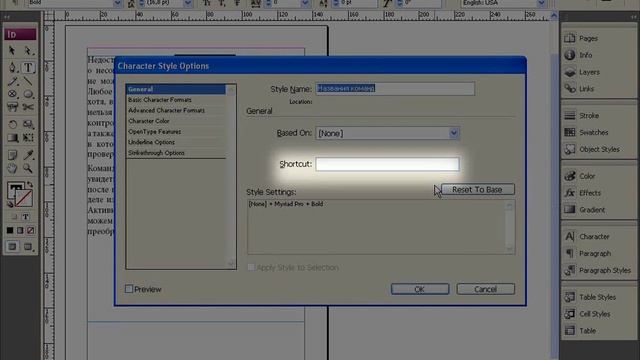Select the Free Transform tool

pos(28,138)
